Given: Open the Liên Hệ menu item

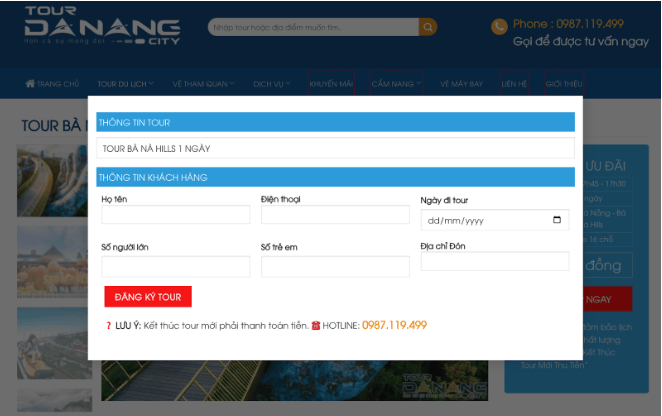Looking at the screenshot, I should 514,84.
